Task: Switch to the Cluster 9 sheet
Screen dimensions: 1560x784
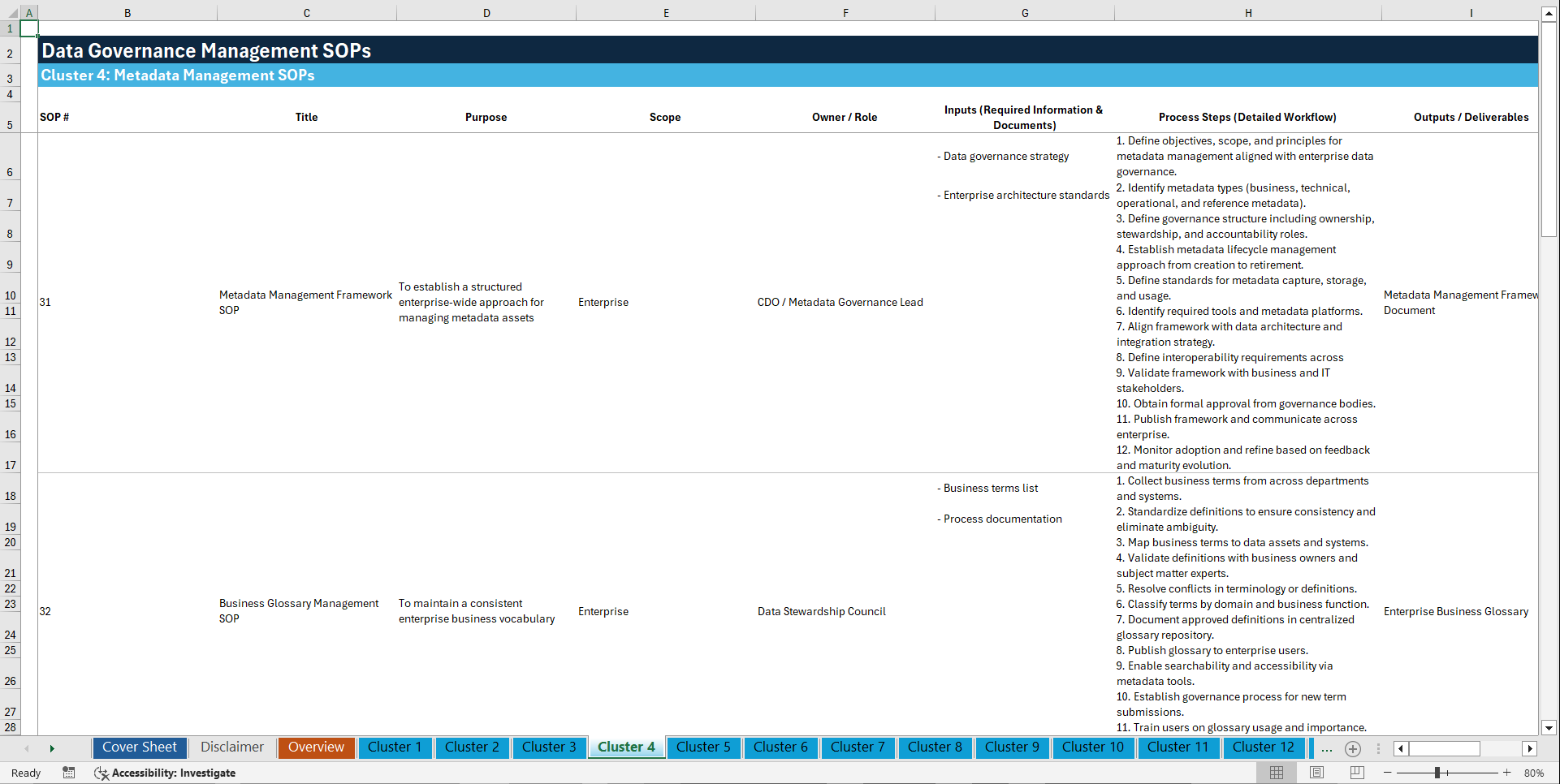Action: pyautogui.click(x=1012, y=747)
